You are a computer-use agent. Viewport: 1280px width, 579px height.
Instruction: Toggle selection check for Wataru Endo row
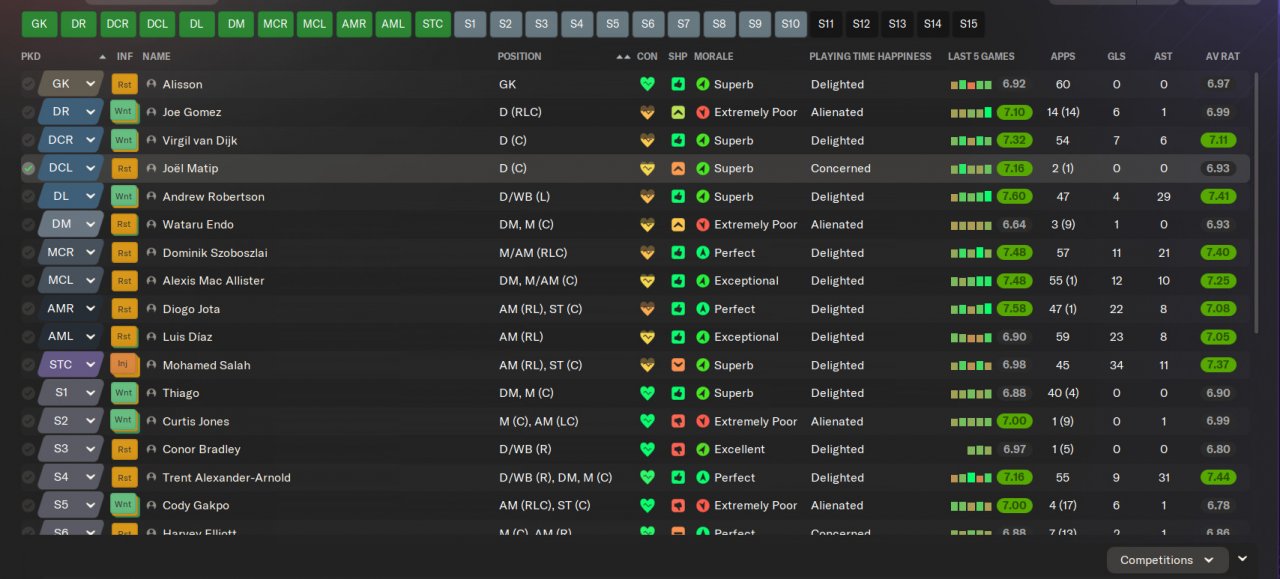click(28, 224)
